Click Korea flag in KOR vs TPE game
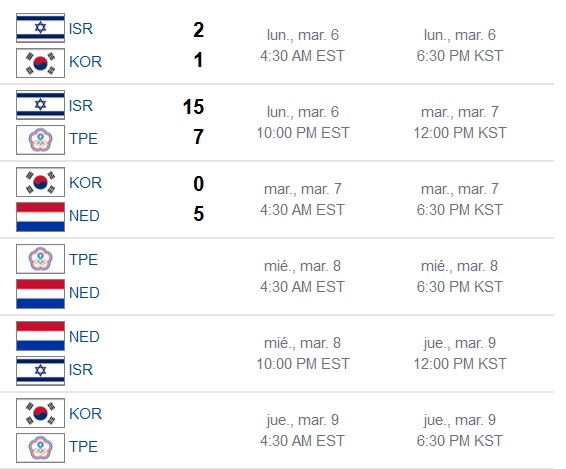Image resolution: width=566 pixels, height=469 pixels. (x=40, y=413)
